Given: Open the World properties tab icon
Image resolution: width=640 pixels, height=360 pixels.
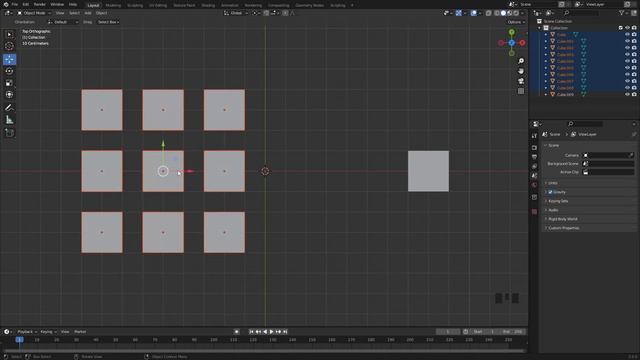Looking at the screenshot, I should 534,185.
